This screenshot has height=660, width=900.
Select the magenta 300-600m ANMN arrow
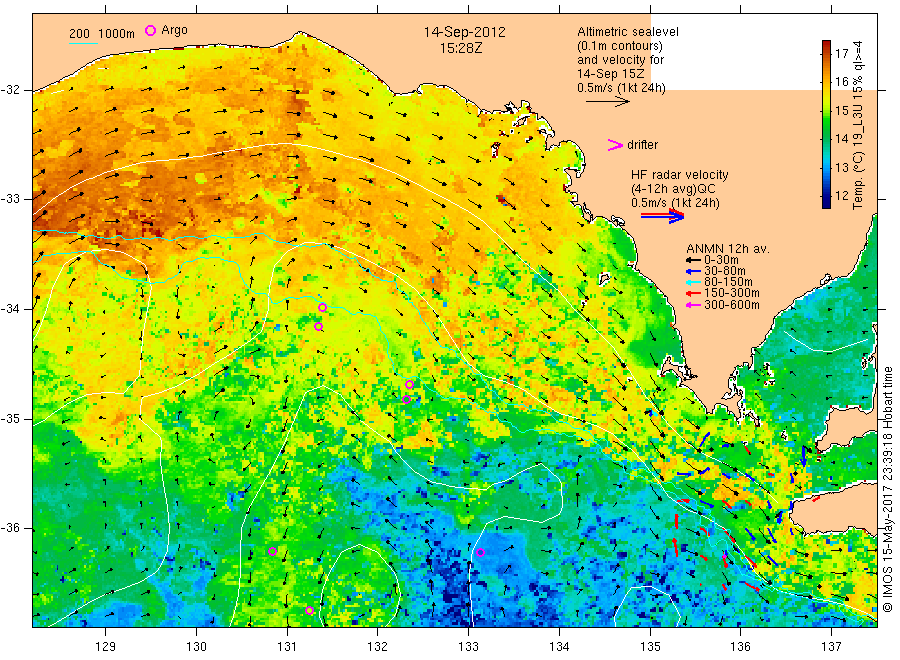694,305
